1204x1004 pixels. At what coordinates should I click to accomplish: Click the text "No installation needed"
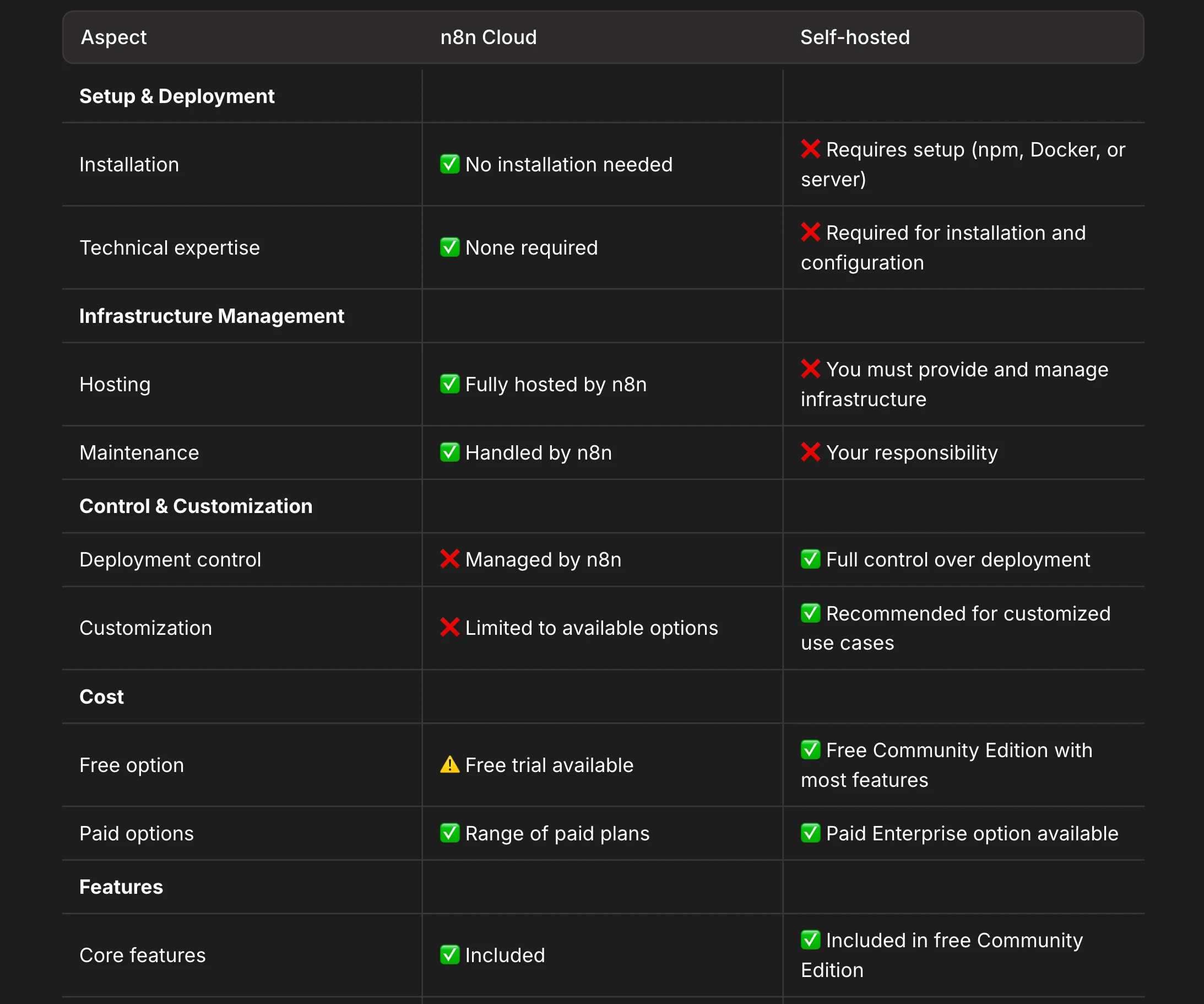point(569,165)
